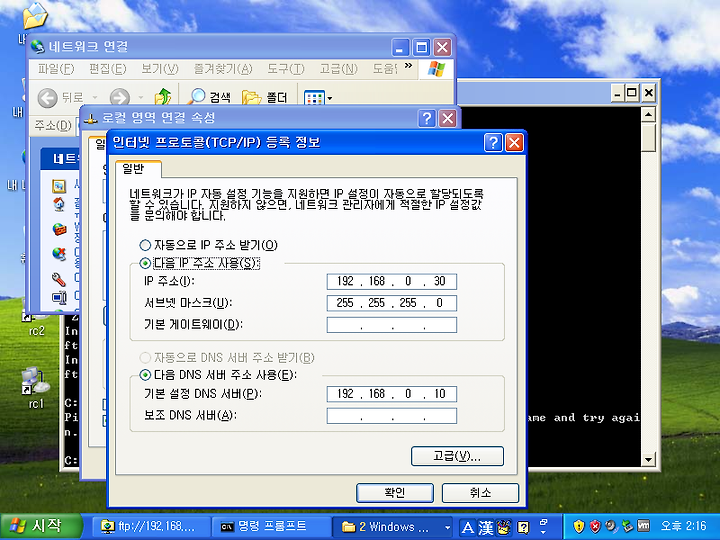Click 서브넷 마스크 input field
The width and height of the screenshot is (720, 540).
[x=392, y=303]
